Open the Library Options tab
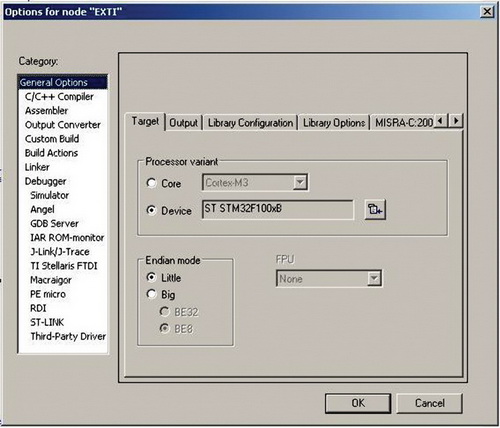 tap(334, 123)
